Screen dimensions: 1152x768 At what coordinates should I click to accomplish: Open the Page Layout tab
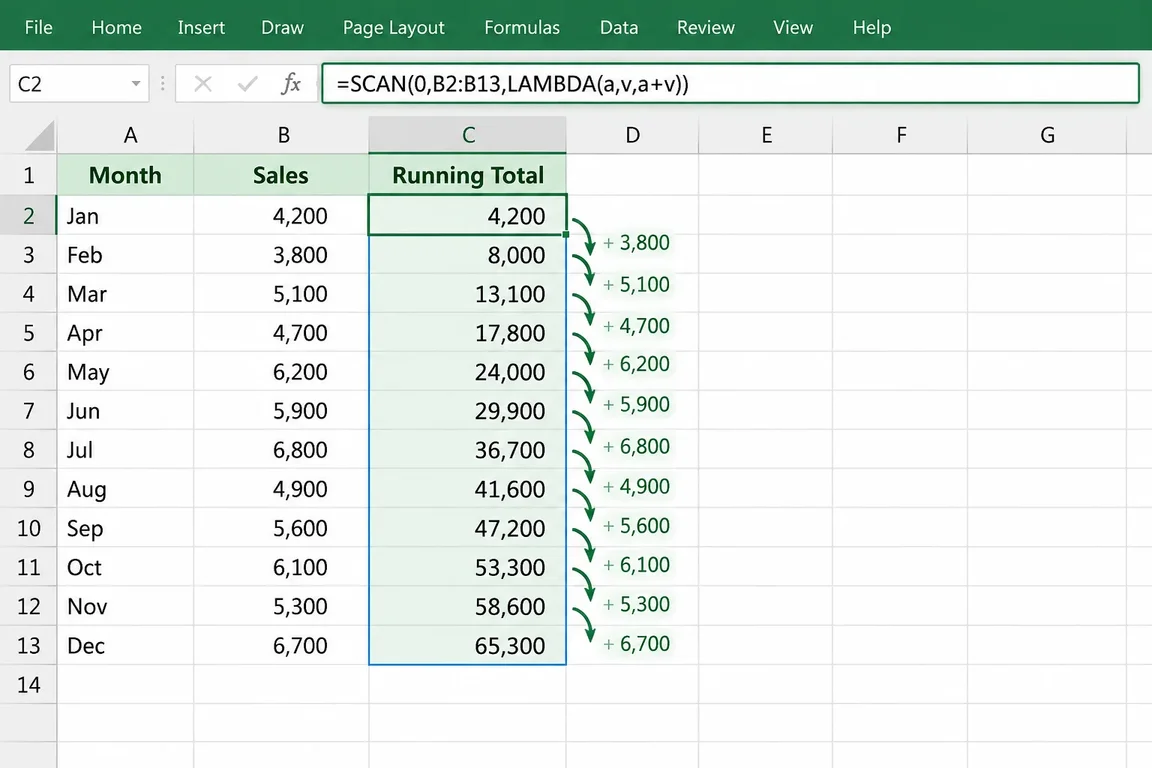[x=393, y=28]
